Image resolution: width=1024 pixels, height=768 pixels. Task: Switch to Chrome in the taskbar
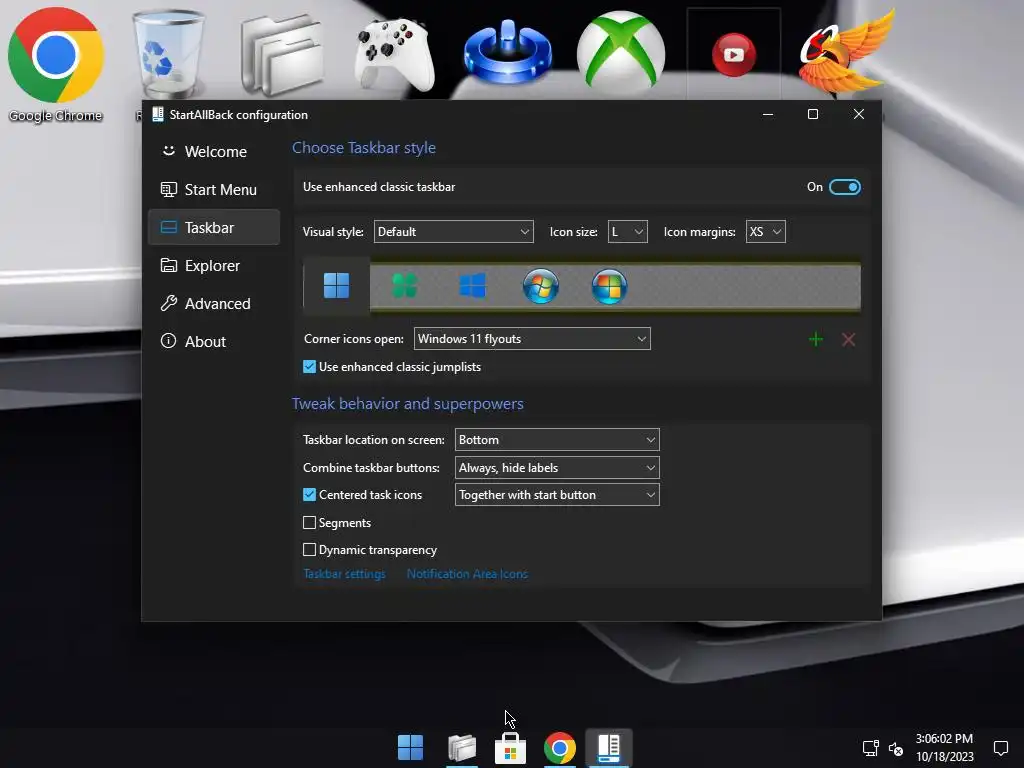(x=560, y=748)
